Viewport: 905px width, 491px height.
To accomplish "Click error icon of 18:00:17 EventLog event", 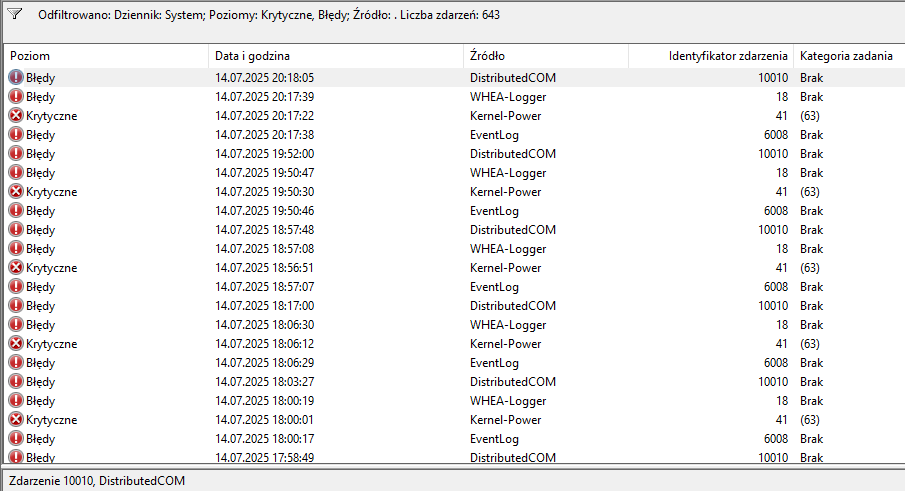I will 16,439.
